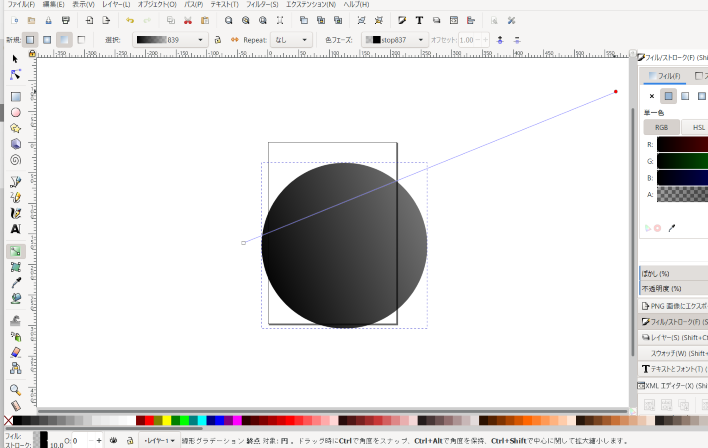Toggle the link gradients lock
Image resolution: width=708 pixels, height=448 pixels.
tap(218, 40)
